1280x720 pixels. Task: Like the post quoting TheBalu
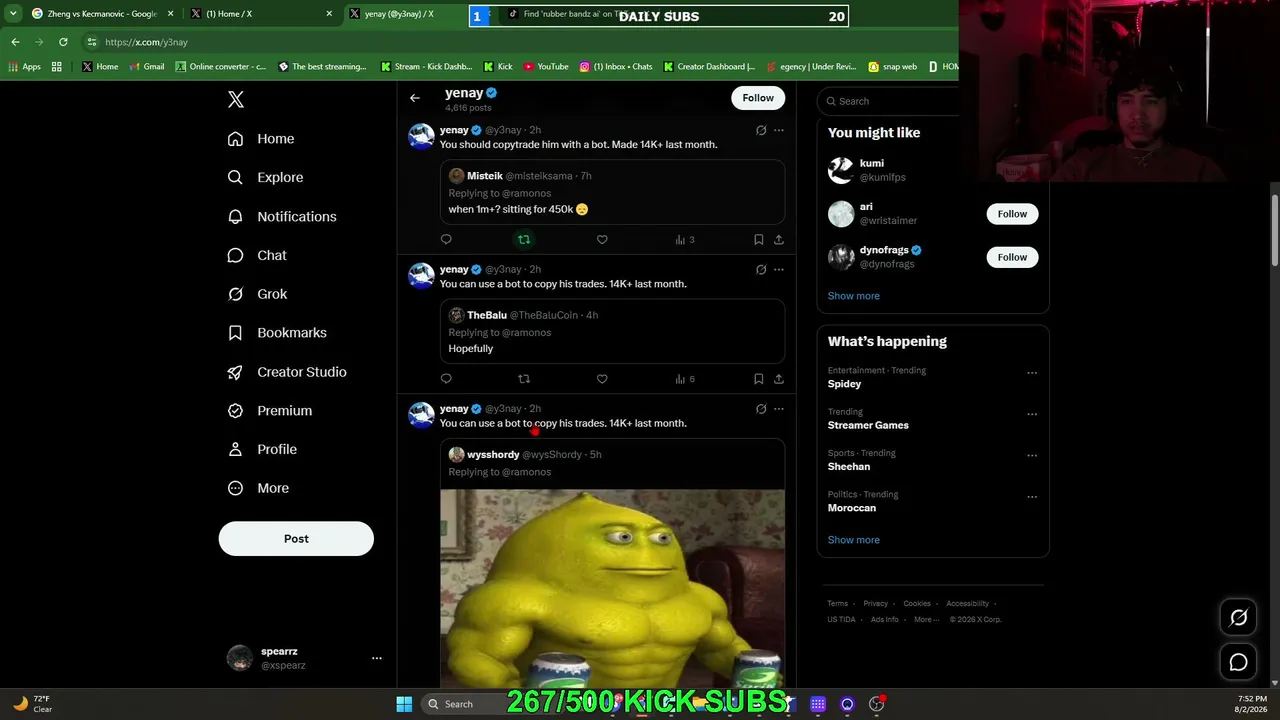pyautogui.click(x=602, y=379)
